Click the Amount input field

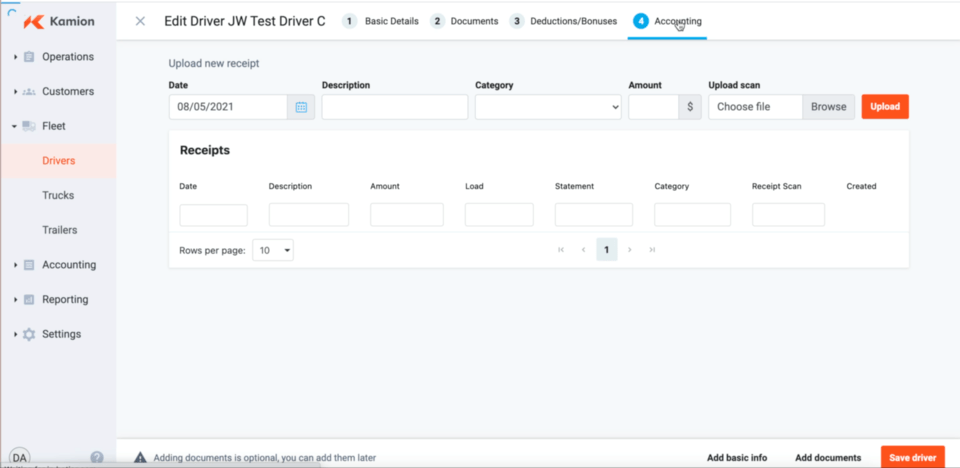click(x=653, y=107)
